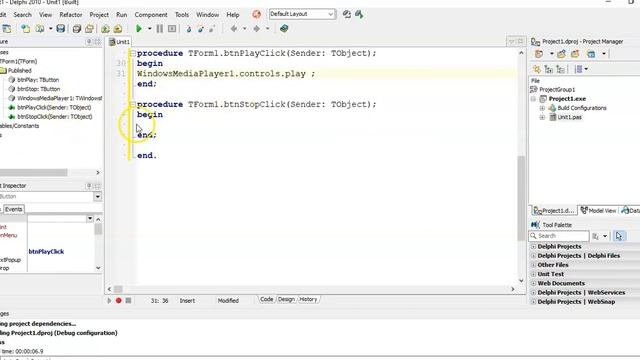Click the Trace Into debug icon
The height and width of the screenshot is (360, 640).
tap(189, 29)
